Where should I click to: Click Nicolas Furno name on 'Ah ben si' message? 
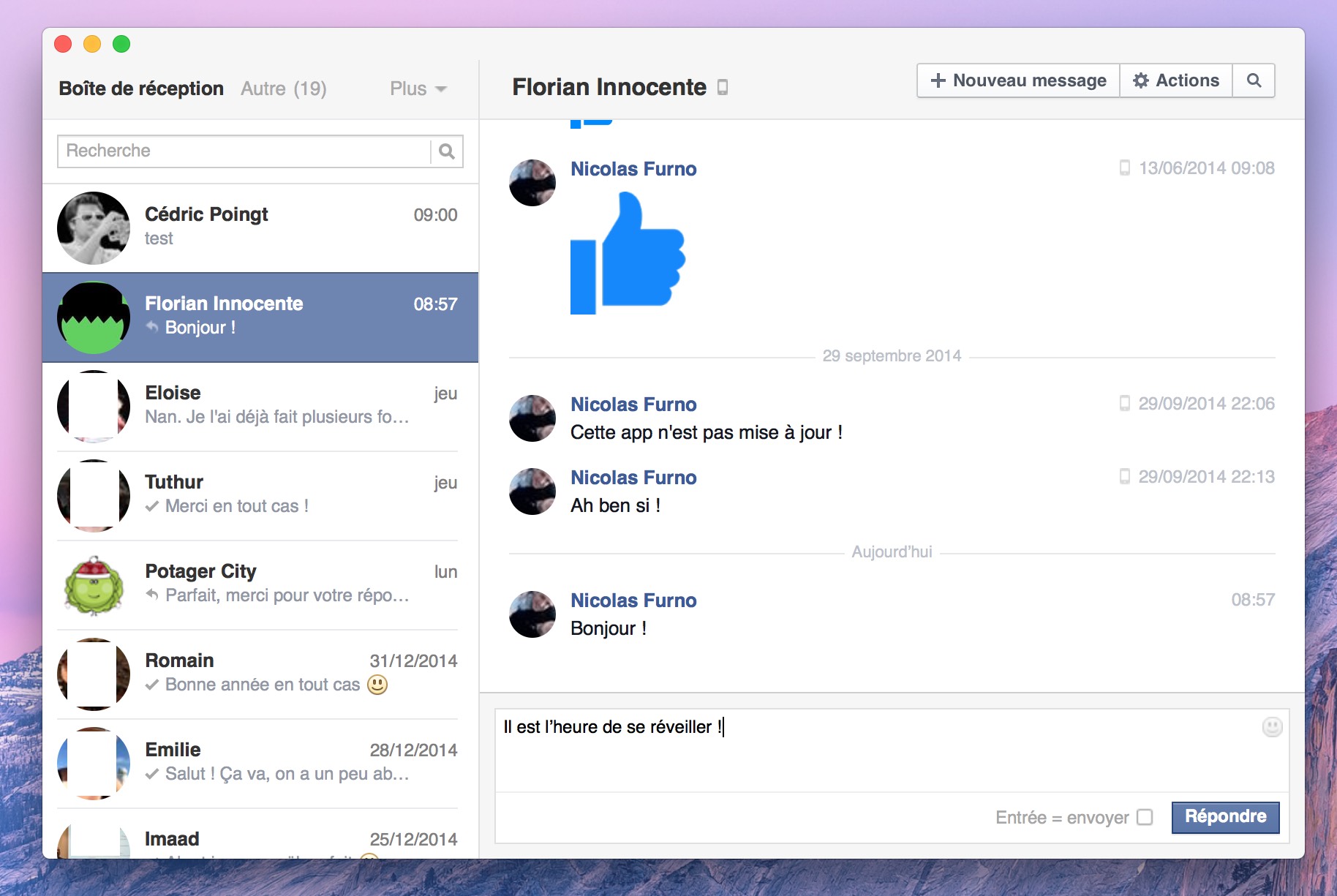pos(633,478)
